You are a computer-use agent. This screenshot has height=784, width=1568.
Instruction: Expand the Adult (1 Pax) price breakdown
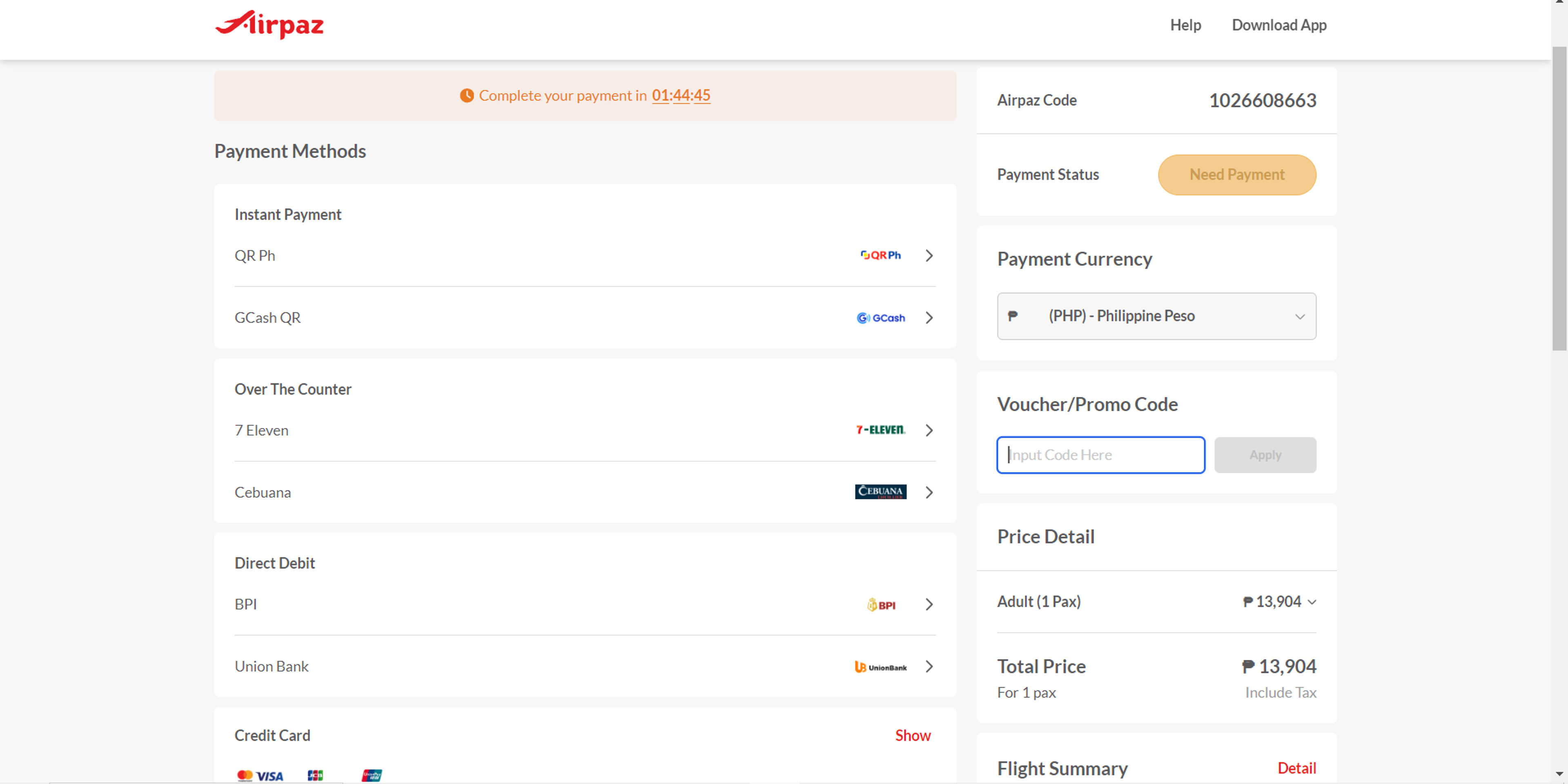(x=1312, y=602)
